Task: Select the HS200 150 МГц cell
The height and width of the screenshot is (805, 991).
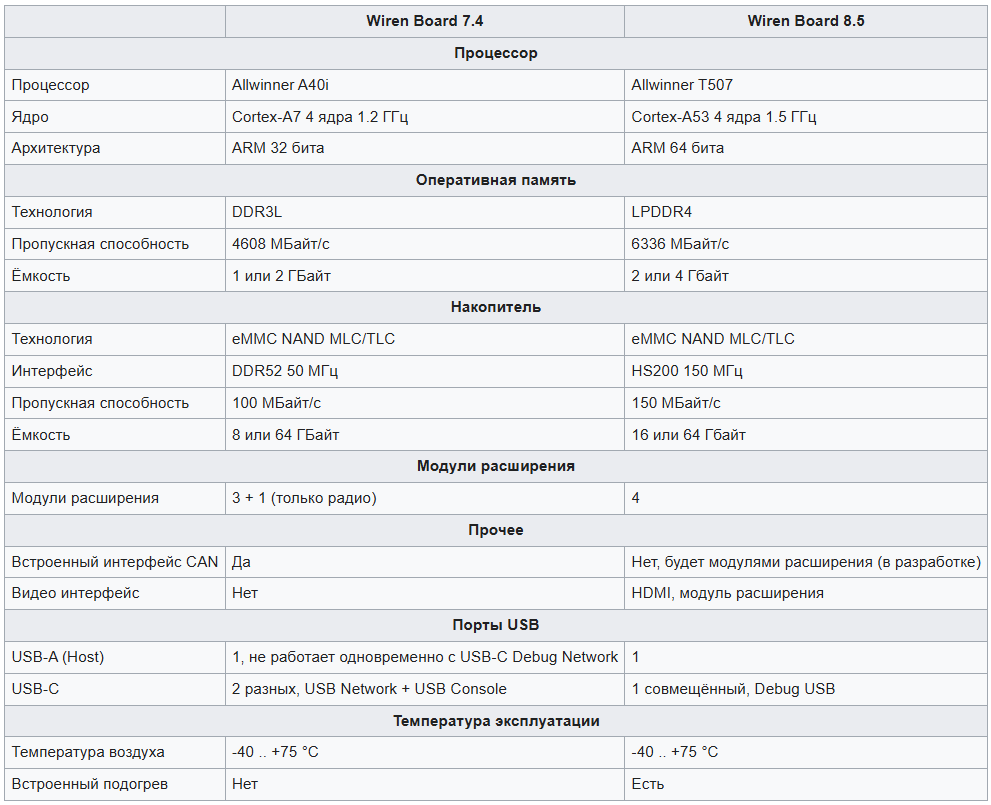Action: pos(805,371)
